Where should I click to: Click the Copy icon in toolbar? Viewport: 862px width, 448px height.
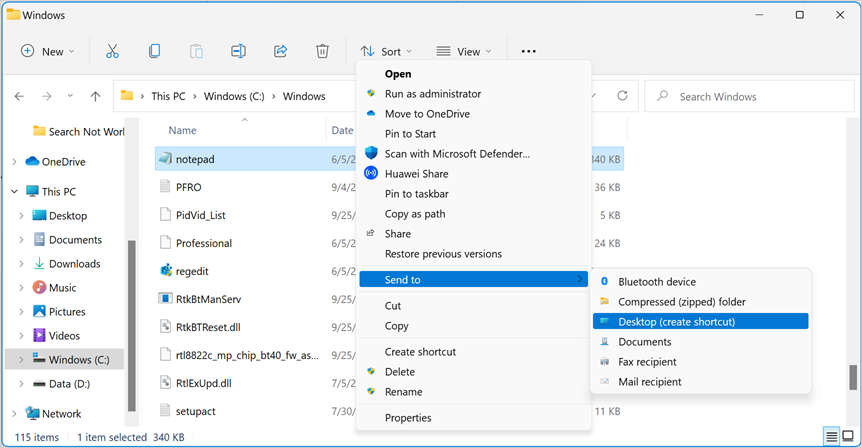pyautogui.click(x=154, y=51)
